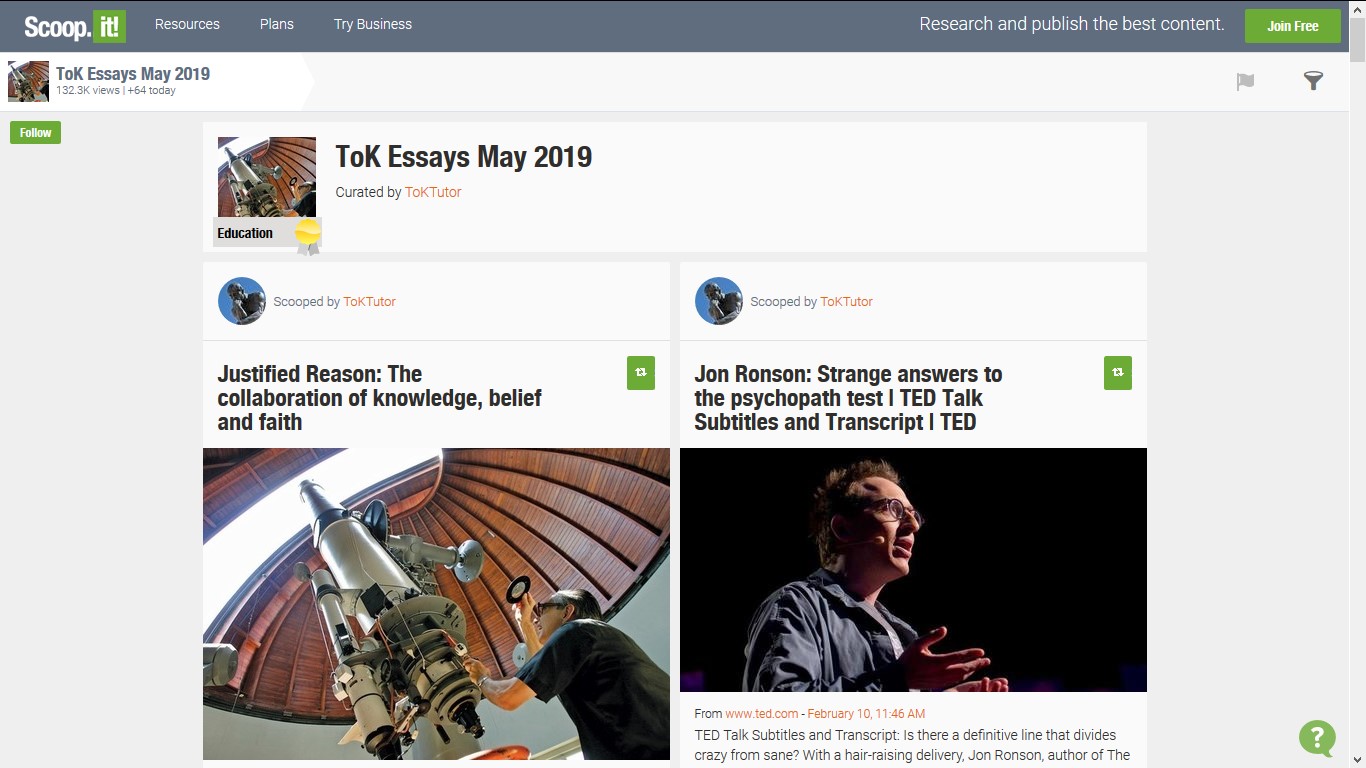Rescoop the Jon Ronson post
The width and height of the screenshot is (1366, 768).
[1118, 373]
